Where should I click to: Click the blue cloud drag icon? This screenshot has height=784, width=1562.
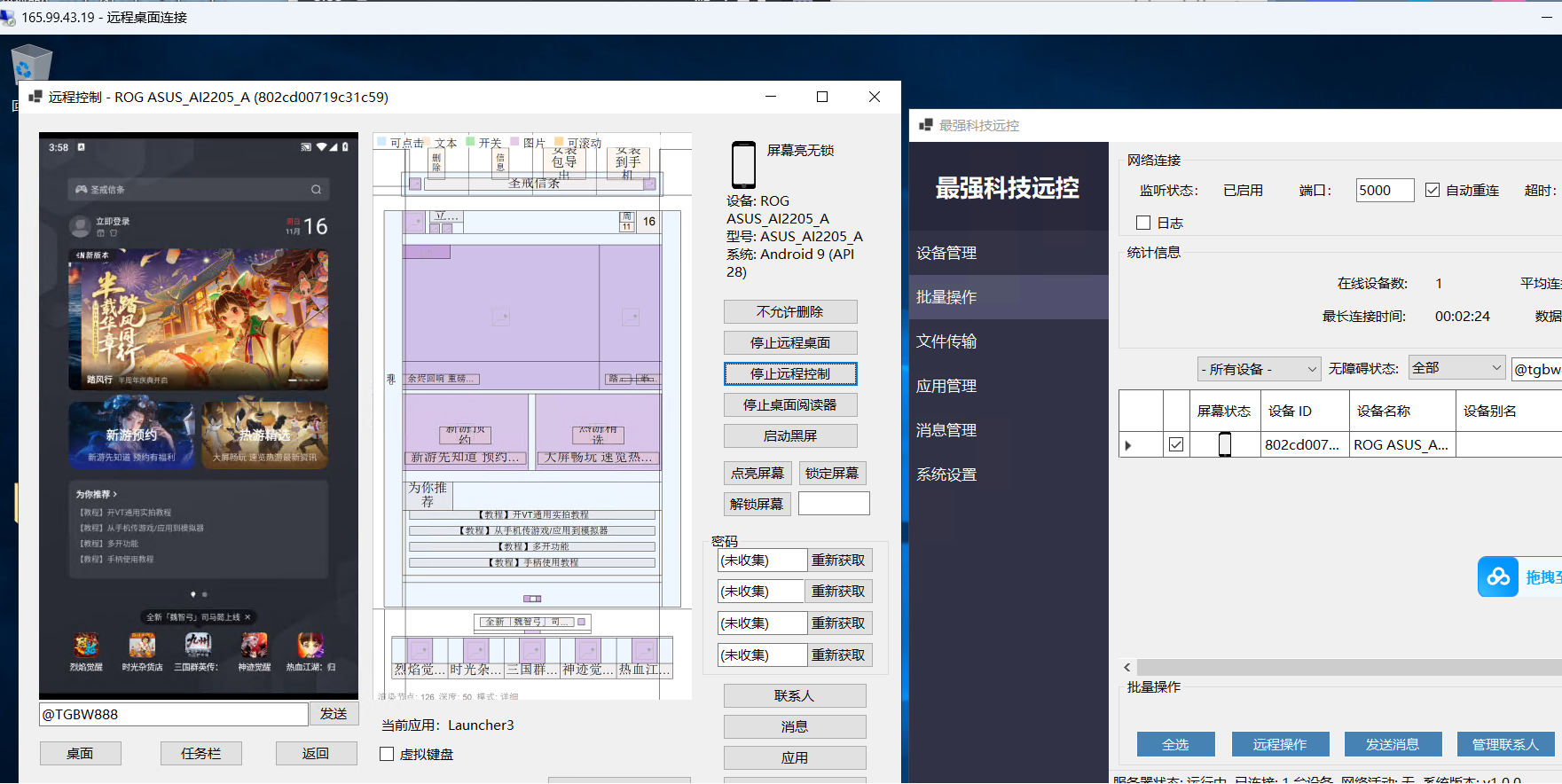pos(1498,577)
